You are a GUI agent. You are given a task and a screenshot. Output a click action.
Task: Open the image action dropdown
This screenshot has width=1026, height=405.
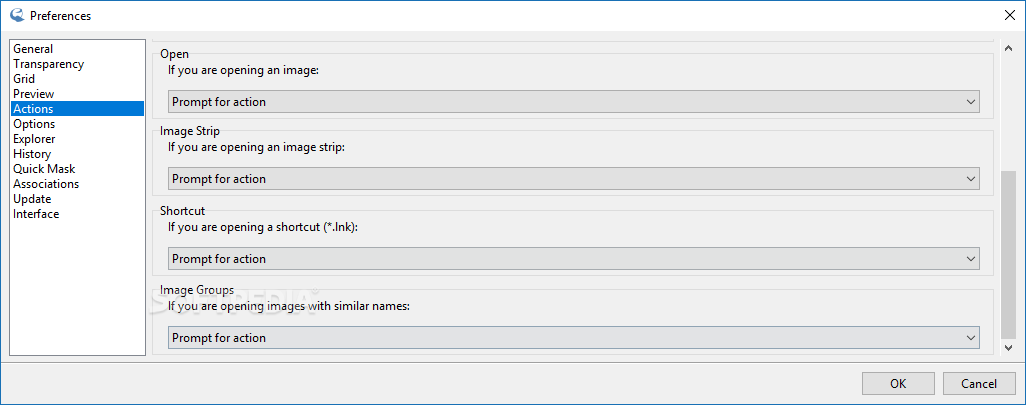click(x=573, y=102)
